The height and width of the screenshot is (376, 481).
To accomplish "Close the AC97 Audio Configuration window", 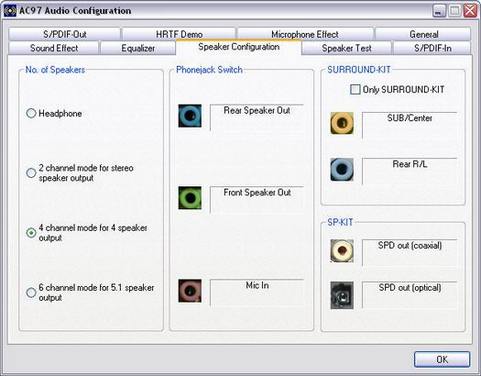I will coord(470,11).
